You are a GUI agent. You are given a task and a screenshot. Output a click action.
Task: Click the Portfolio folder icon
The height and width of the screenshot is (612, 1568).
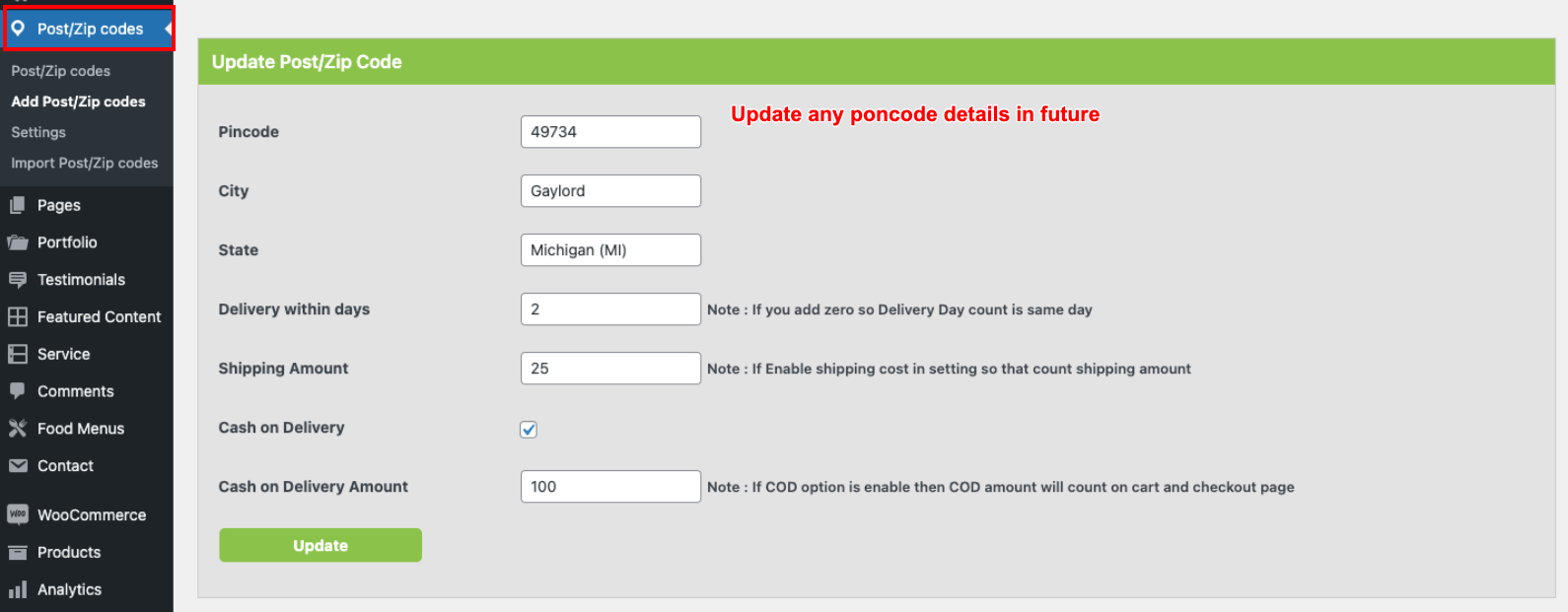tap(18, 242)
